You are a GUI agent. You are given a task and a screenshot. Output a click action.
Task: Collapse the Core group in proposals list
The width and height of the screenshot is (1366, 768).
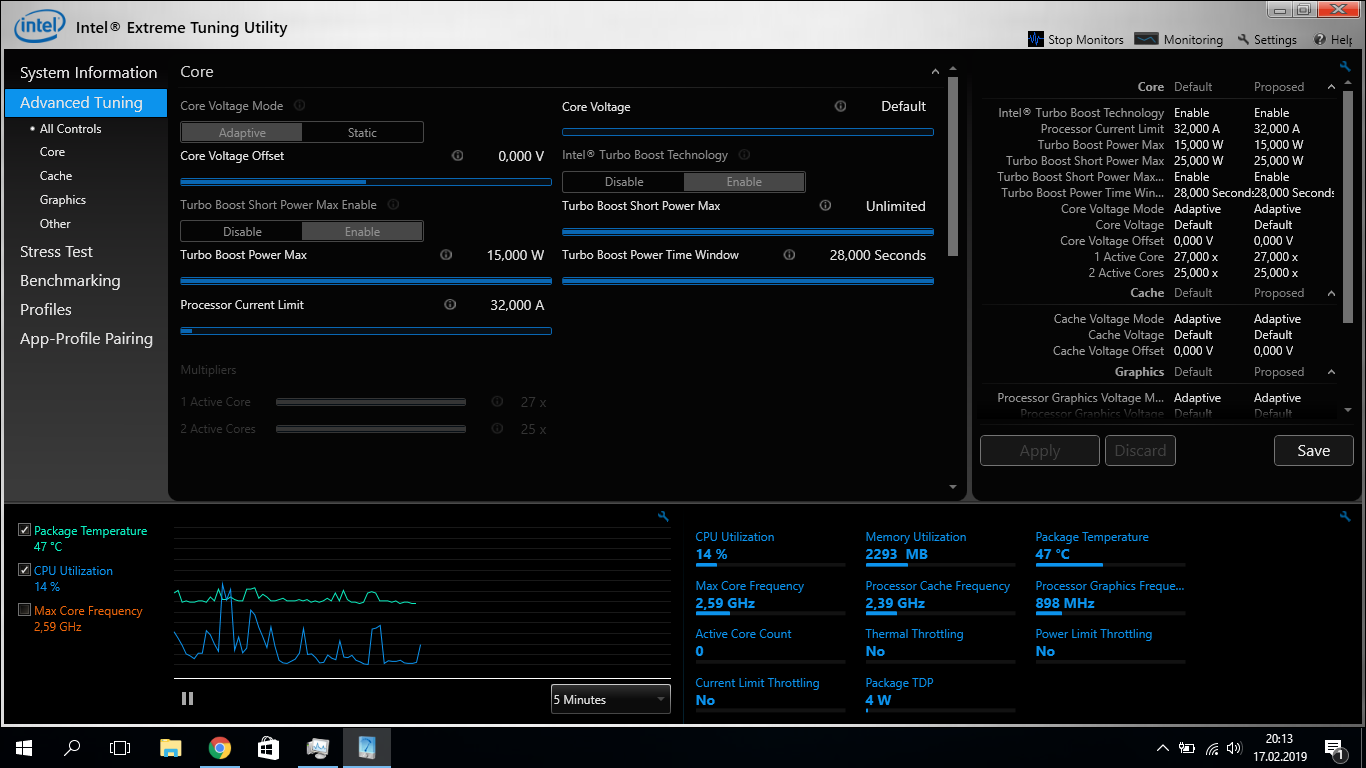tap(1331, 87)
